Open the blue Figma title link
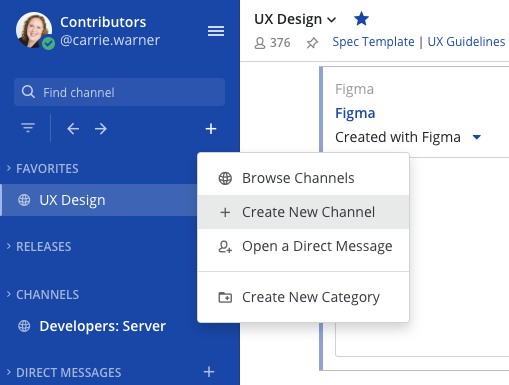The height and width of the screenshot is (385, 509). (355, 113)
